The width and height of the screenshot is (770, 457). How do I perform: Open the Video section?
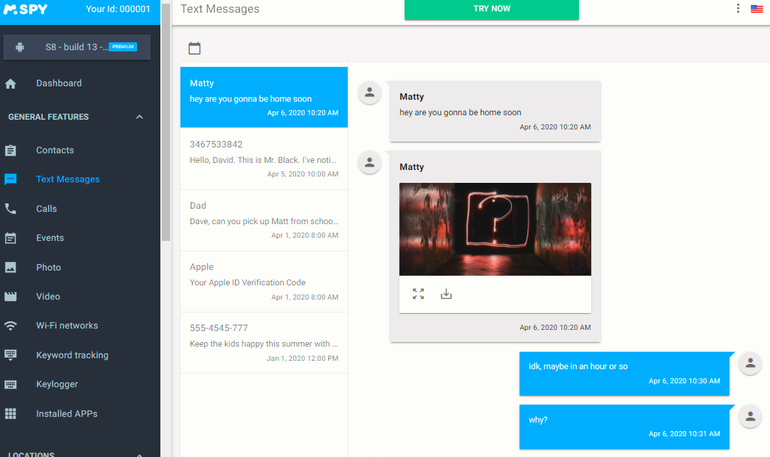pos(48,296)
